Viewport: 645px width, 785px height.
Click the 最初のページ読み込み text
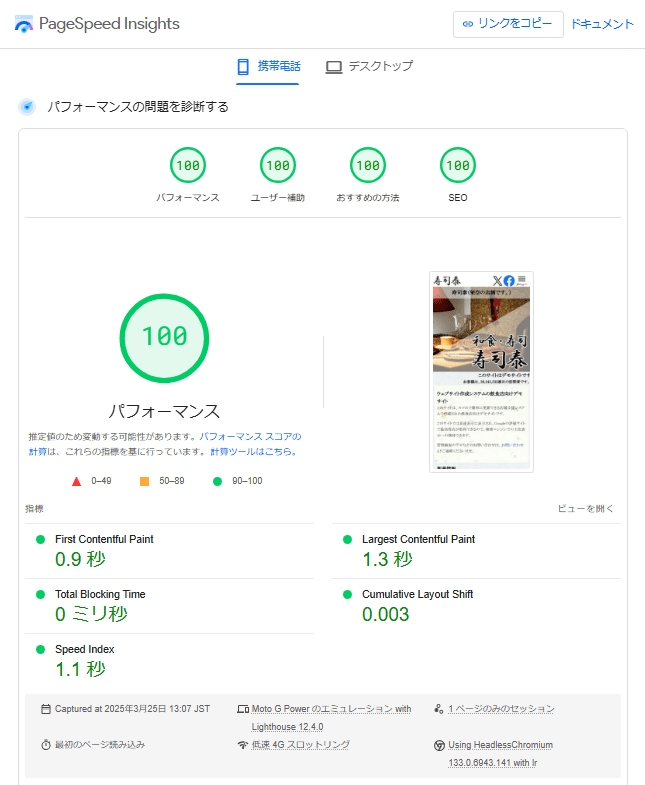[100, 745]
